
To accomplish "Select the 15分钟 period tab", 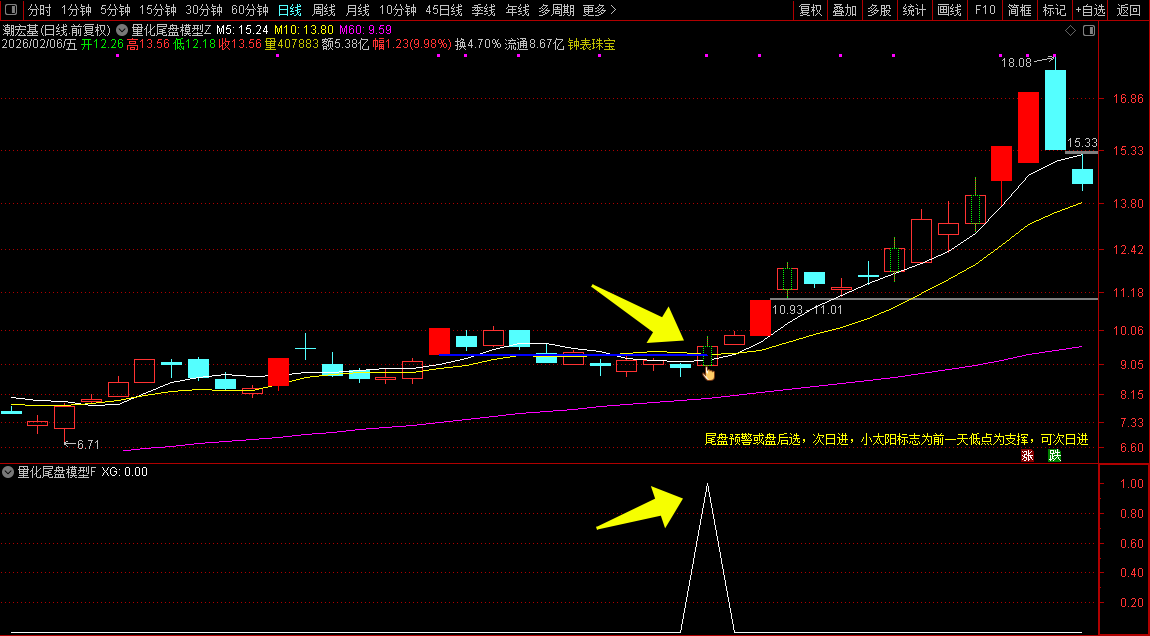I will pyautogui.click(x=158, y=10).
